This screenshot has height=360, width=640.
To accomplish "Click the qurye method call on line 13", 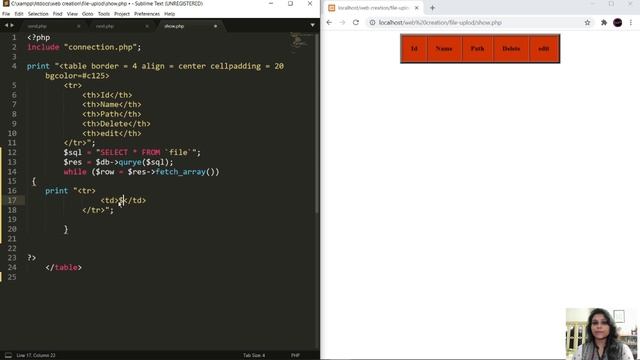I will (130, 162).
